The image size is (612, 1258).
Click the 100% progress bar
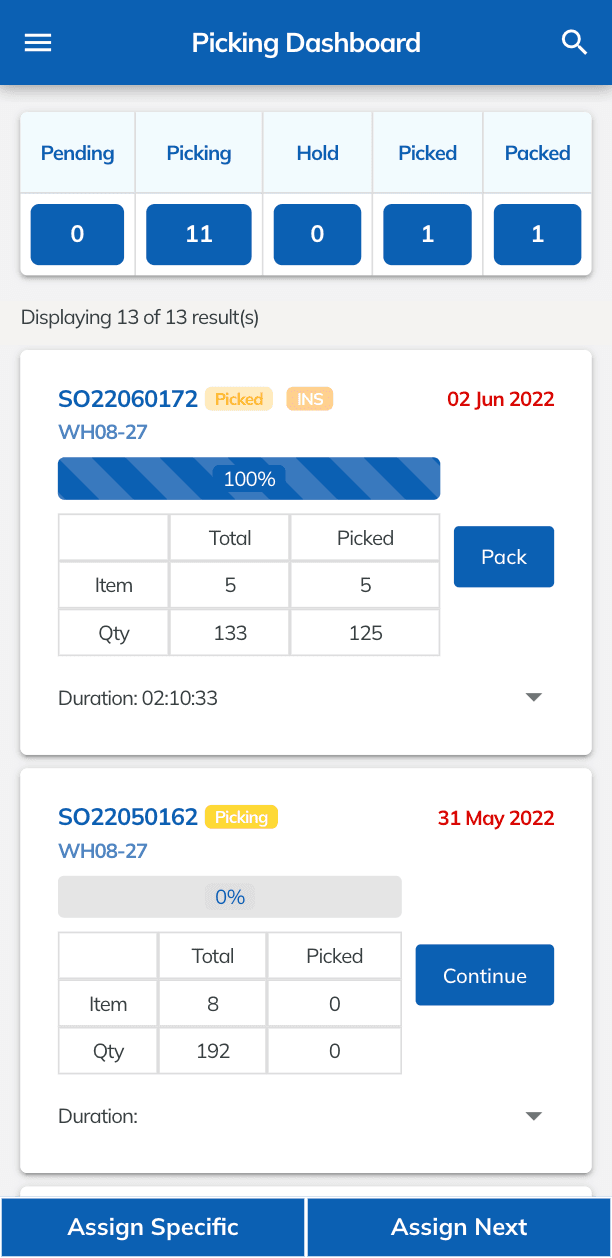pyautogui.click(x=249, y=479)
